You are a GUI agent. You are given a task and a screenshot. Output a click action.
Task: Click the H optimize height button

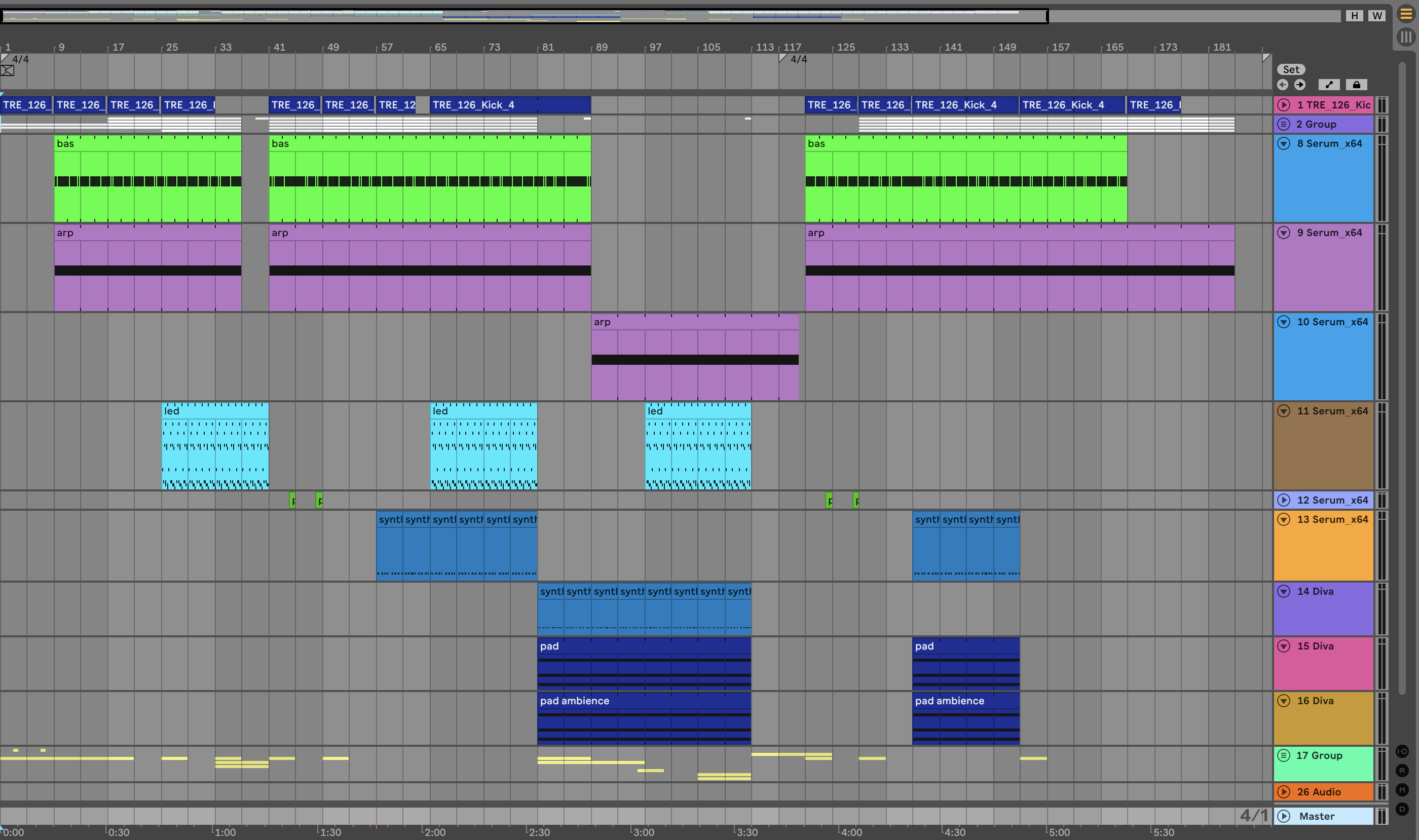(1354, 16)
